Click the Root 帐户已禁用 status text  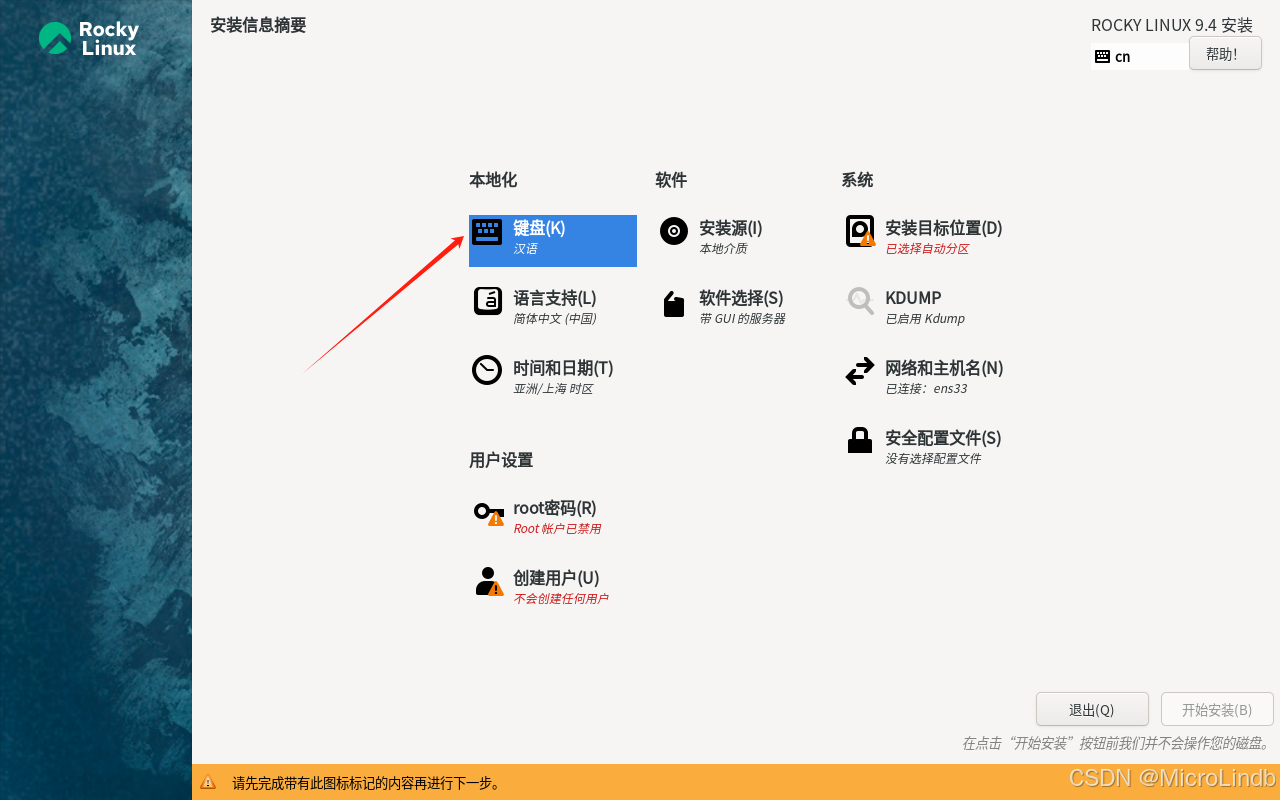click(557, 529)
